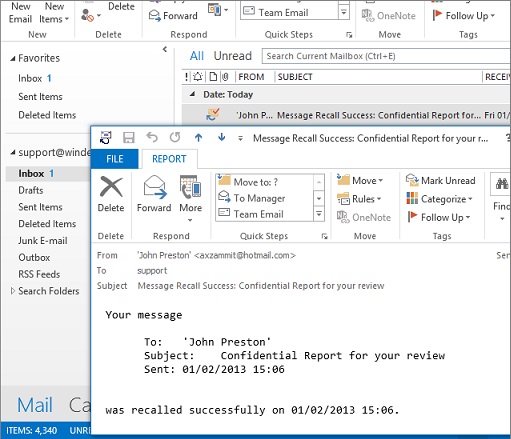511x439 pixels.
Task: Open Quick Steps dialog launcher in message window
Action: pos(324,236)
